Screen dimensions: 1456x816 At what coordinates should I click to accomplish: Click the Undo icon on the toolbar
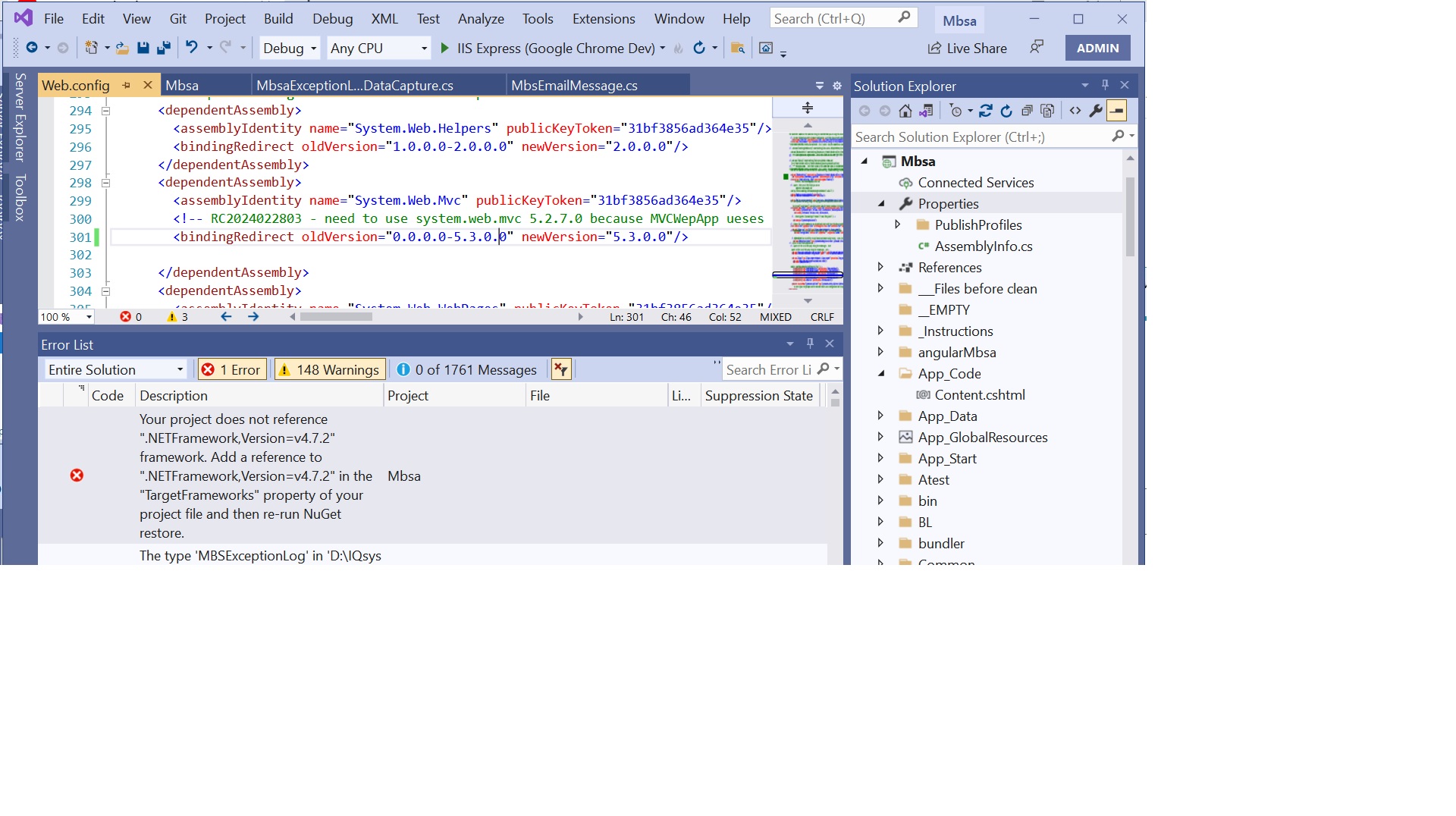tap(193, 47)
